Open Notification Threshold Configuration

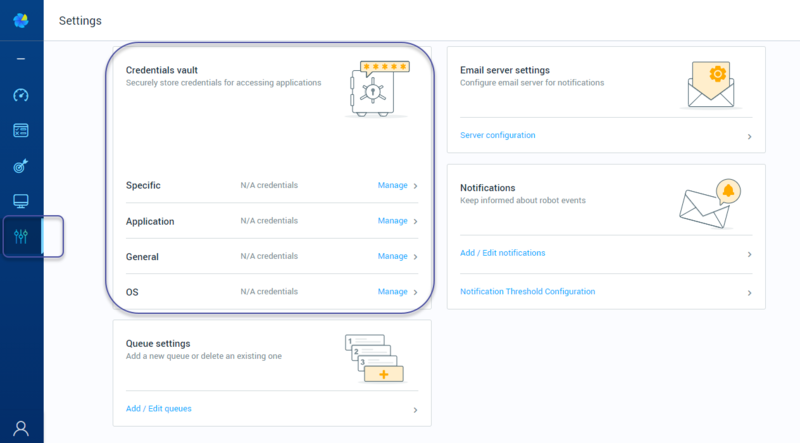527,292
